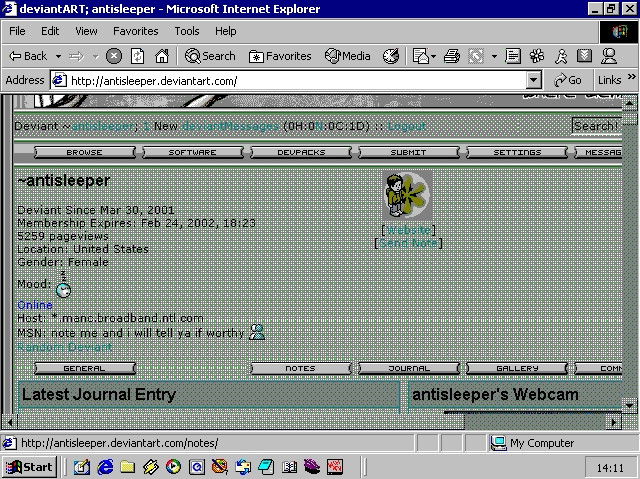Viewport: 640px width, 479px height.
Task: Click the Random Deviant link
Action: (x=64, y=347)
